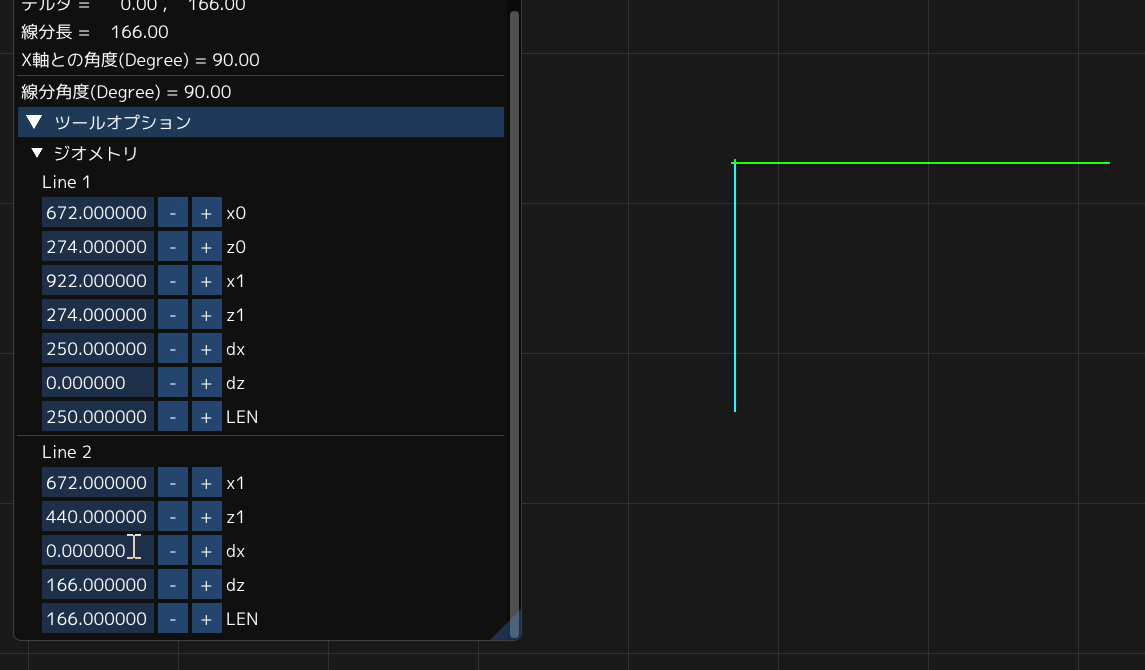This screenshot has width=1145, height=670.
Task: Increase Line 1 x0 with the plus button
Action: click(x=207, y=212)
